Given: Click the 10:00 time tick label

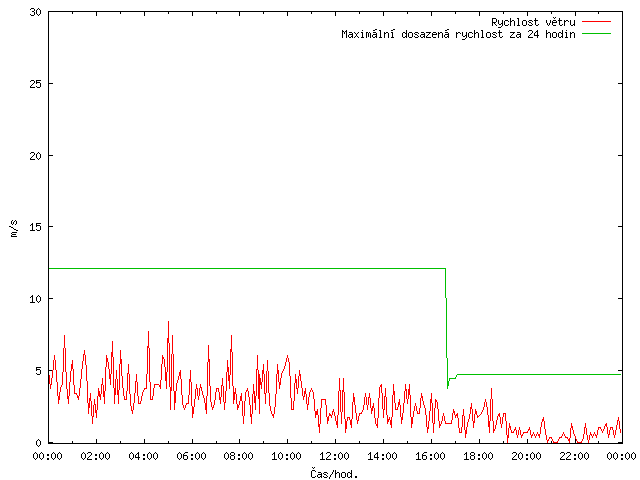Looking at the screenshot, I should click(x=287, y=456).
